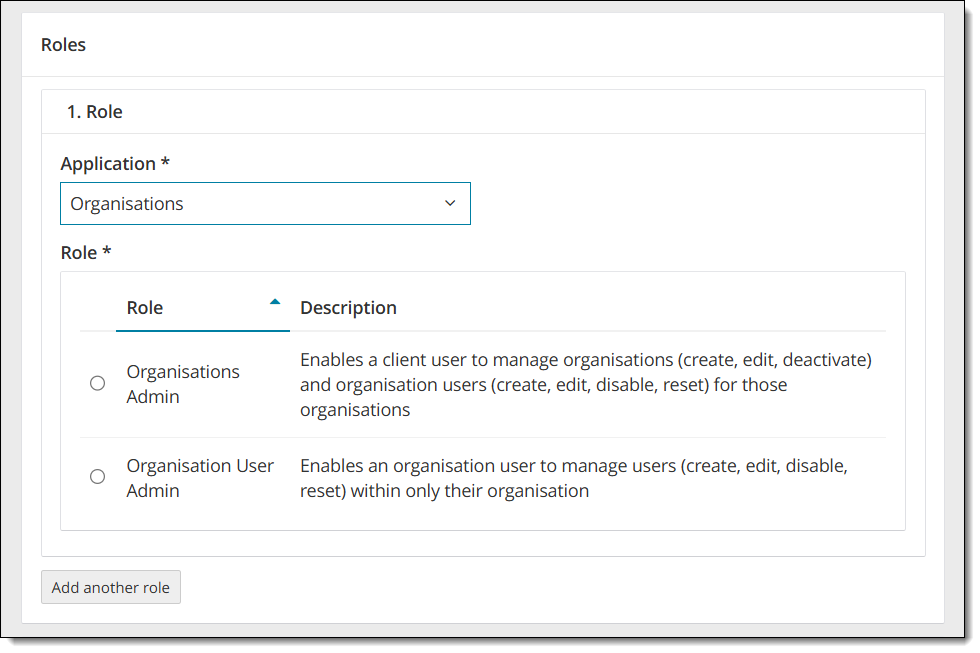
Task: Click the Organisation User Admin description text
Action: (573, 478)
